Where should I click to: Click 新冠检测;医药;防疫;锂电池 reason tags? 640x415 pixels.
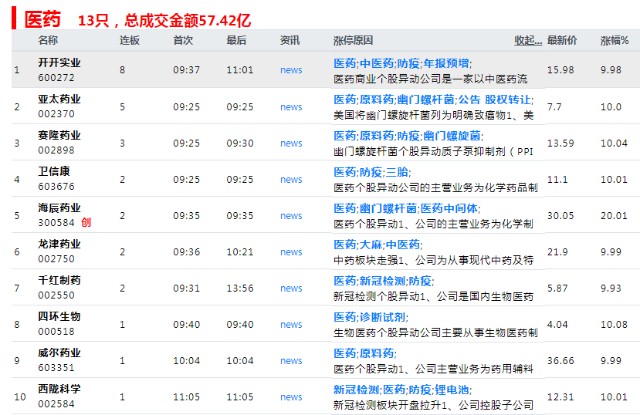(402, 390)
